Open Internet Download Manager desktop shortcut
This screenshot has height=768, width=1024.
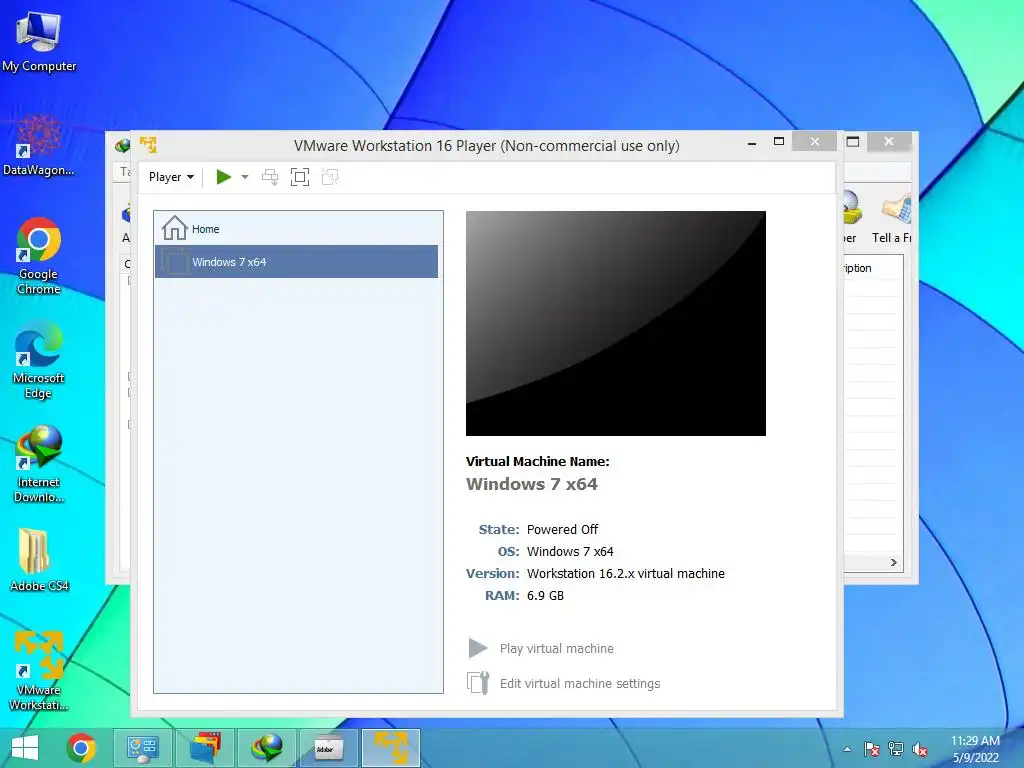pyautogui.click(x=39, y=464)
